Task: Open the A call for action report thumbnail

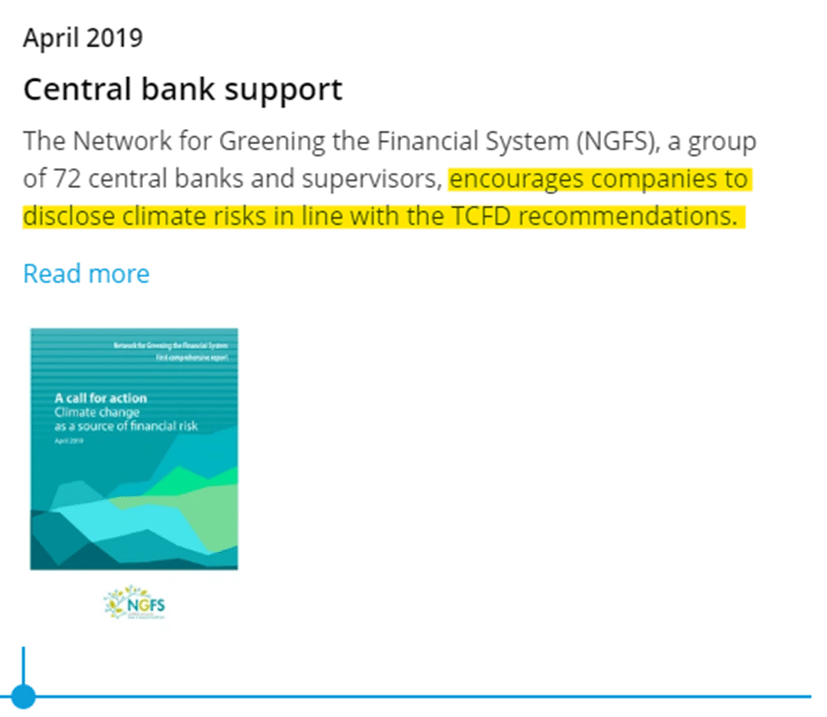Action: click(x=134, y=449)
